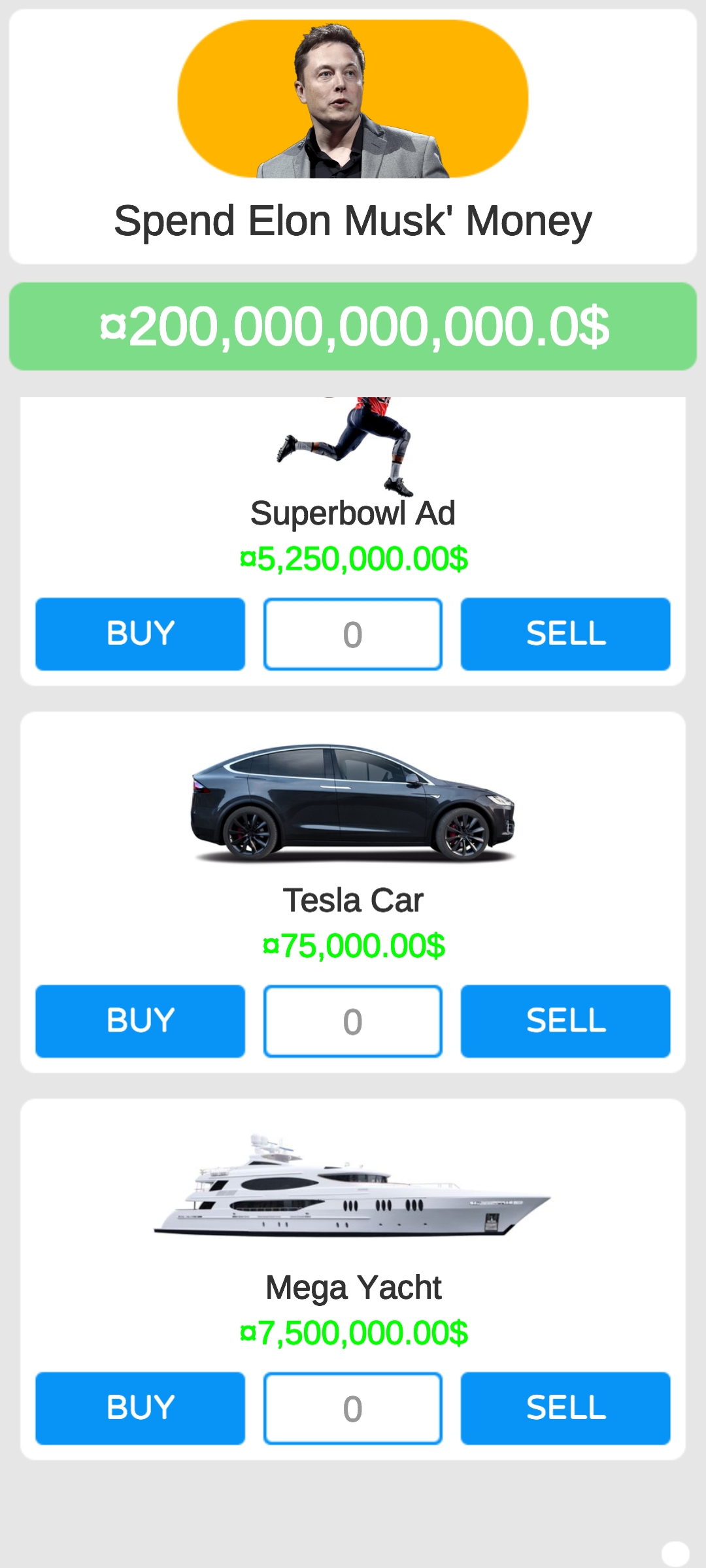Sell a Tesla Car
This screenshot has width=706, height=1568.
click(565, 1021)
